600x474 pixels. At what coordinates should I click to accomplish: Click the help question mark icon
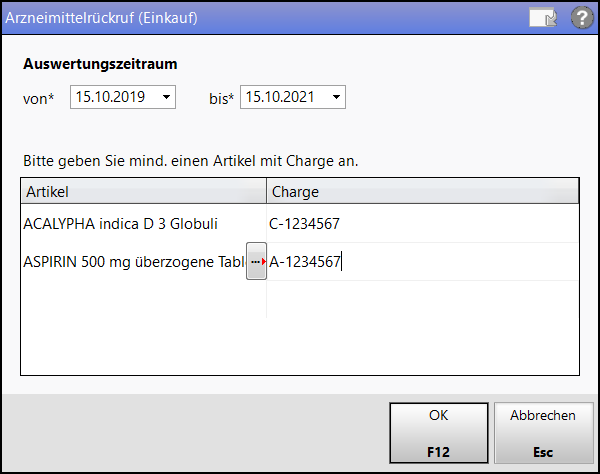(x=582, y=18)
